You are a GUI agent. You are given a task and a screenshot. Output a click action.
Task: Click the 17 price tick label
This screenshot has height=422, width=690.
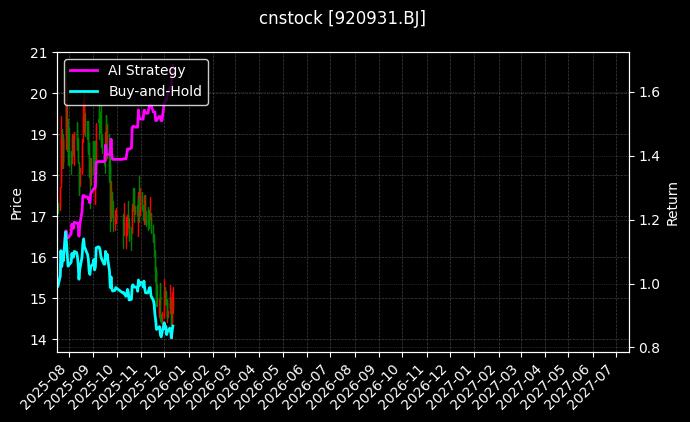point(39,217)
